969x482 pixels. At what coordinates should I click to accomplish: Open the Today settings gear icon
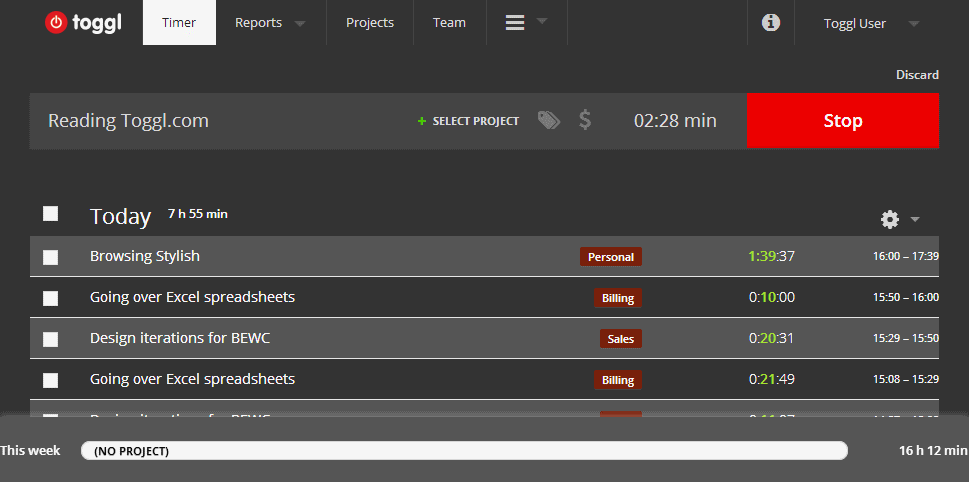pos(890,219)
